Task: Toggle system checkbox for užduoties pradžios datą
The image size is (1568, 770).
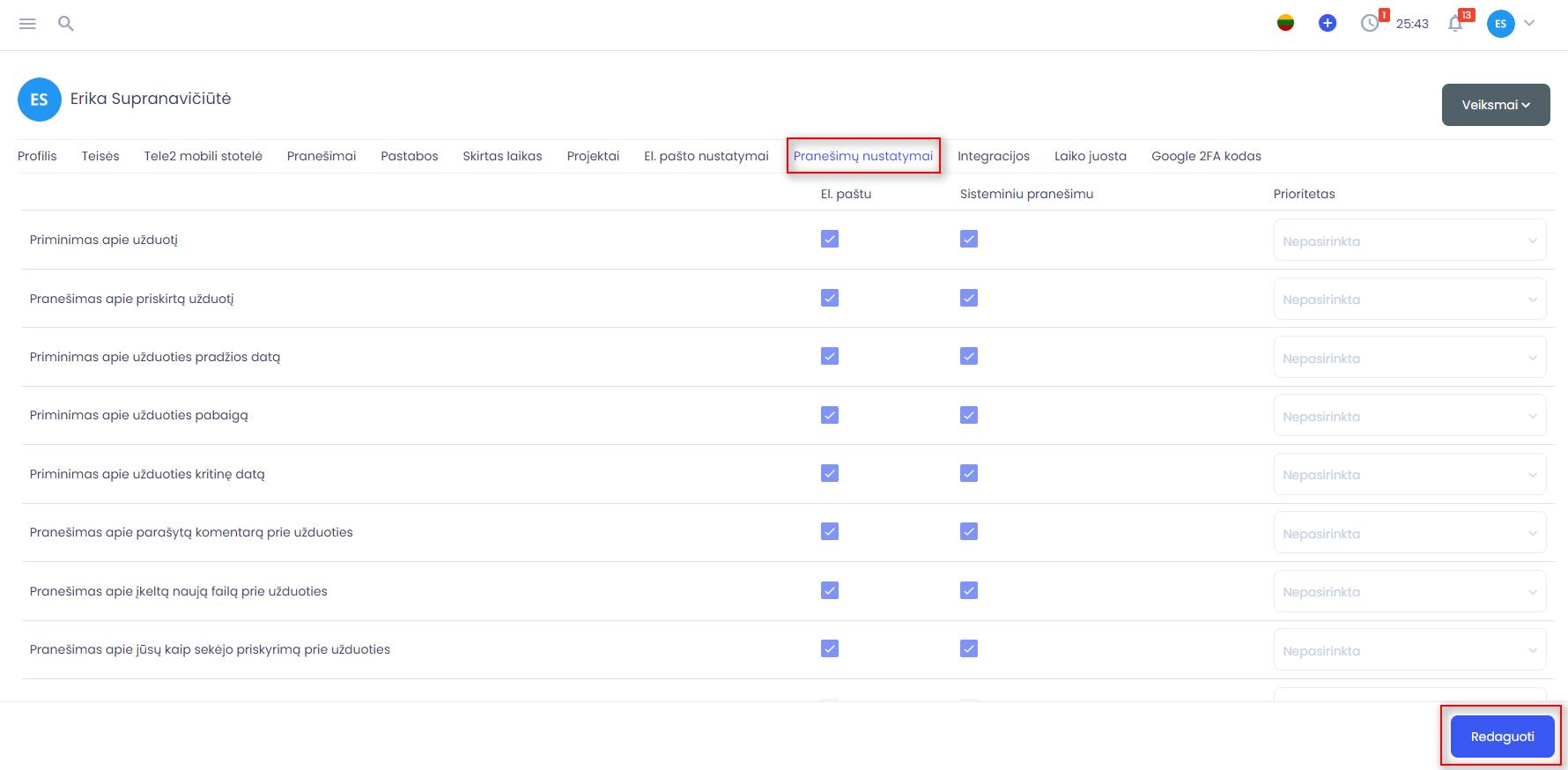Action: click(969, 356)
